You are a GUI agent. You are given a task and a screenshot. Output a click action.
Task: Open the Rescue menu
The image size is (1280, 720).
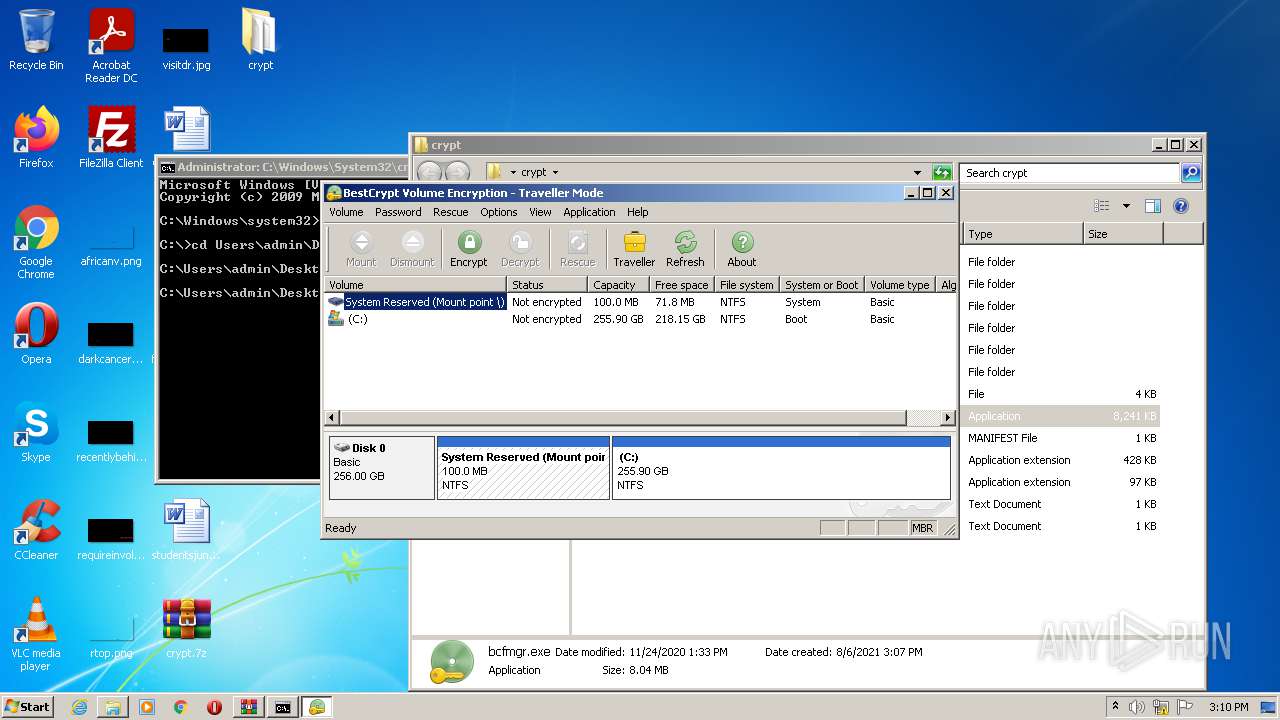(450, 212)
